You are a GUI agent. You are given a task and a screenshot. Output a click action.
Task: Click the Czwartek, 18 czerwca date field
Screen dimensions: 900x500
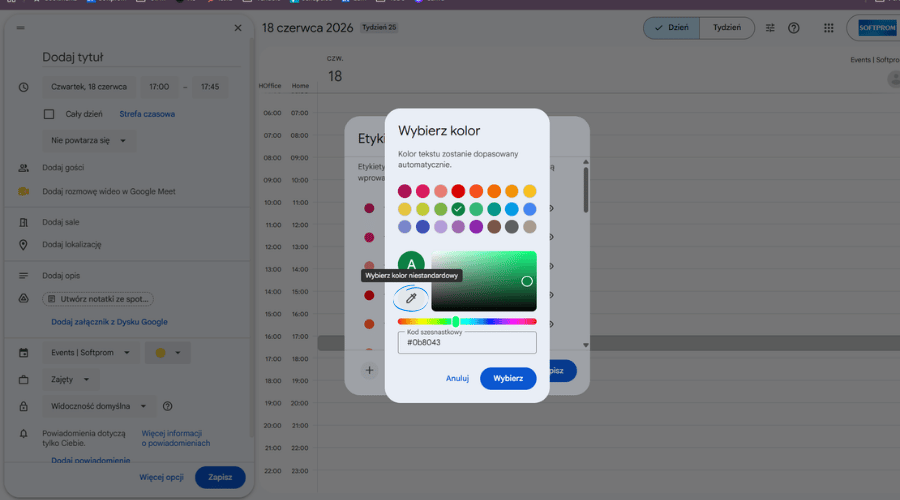[89, 87]
